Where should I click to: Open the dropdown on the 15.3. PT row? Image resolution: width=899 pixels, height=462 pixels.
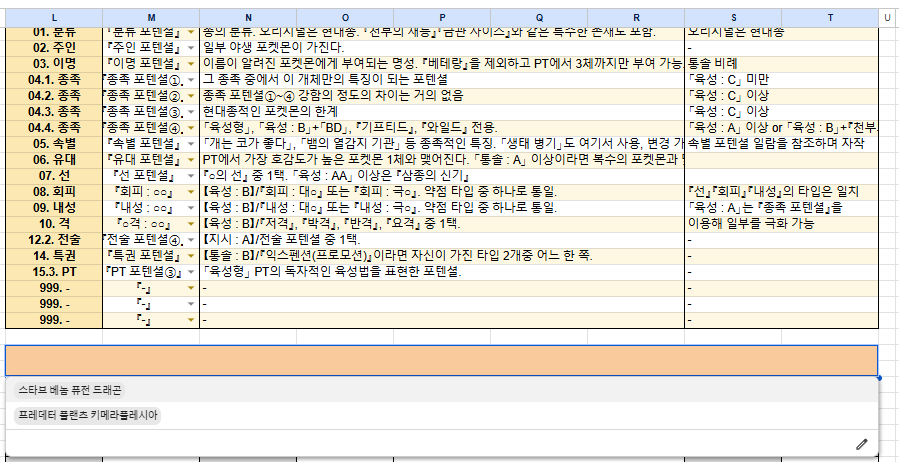[191, 272]
